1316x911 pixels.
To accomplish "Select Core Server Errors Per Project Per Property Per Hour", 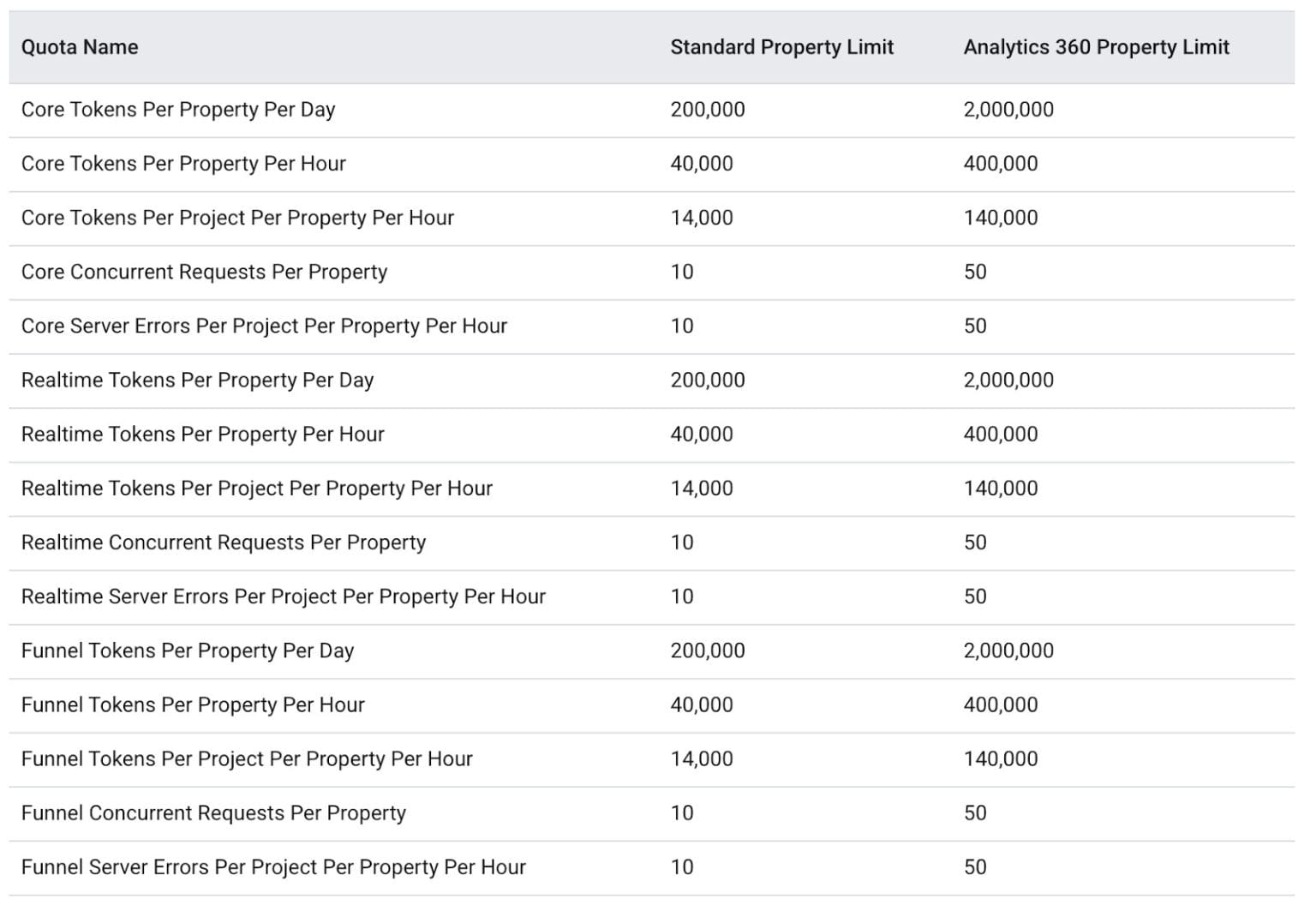I will pos(264,326).
